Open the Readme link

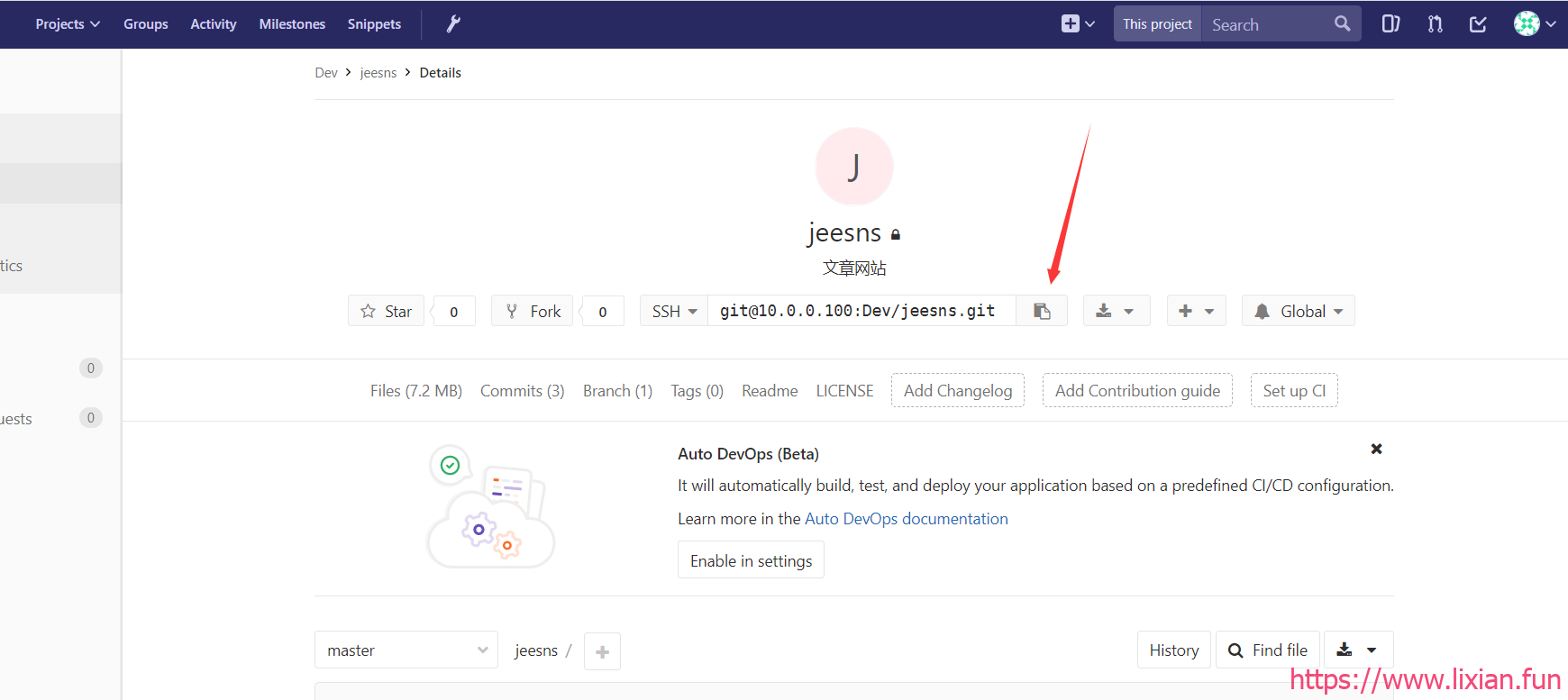[770, 391]
